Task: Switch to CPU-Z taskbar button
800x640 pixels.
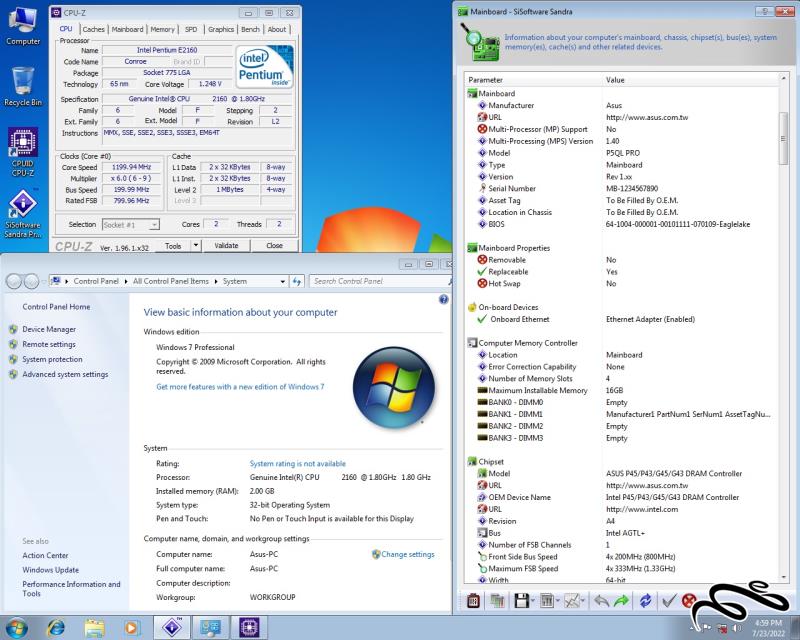Action: [x=249, y=627]
